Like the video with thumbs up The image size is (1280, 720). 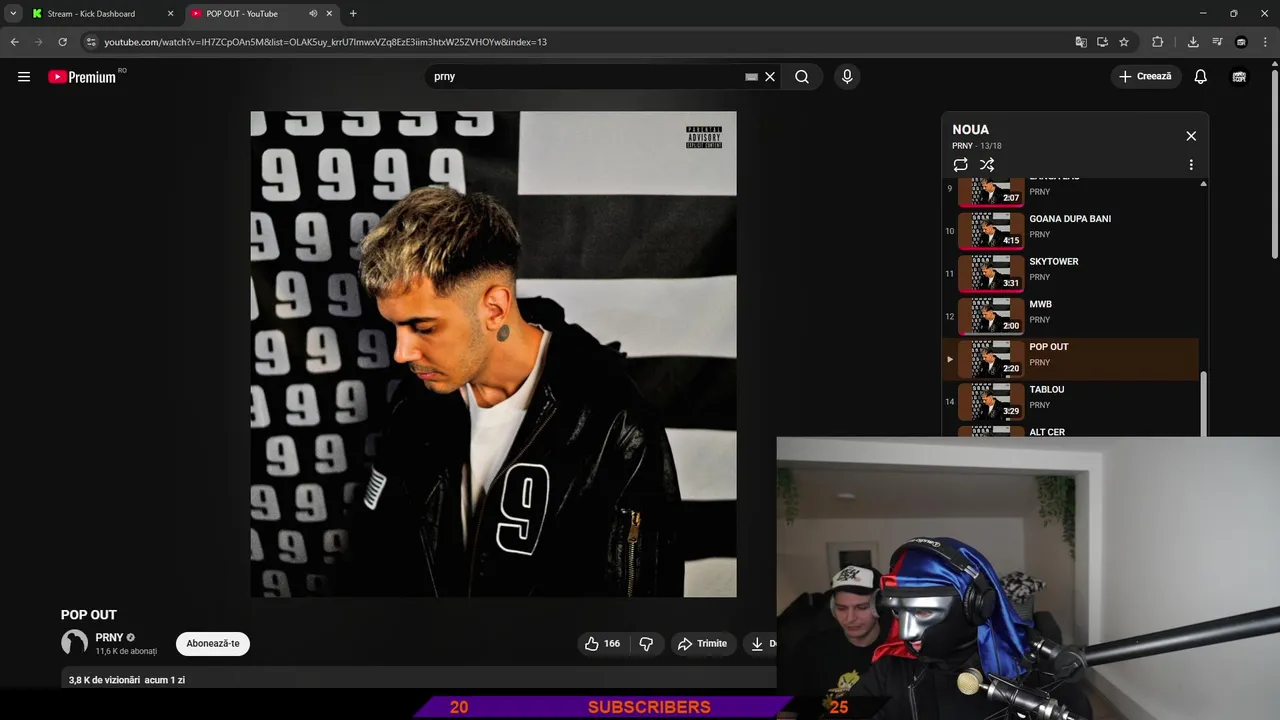point(603,644)
